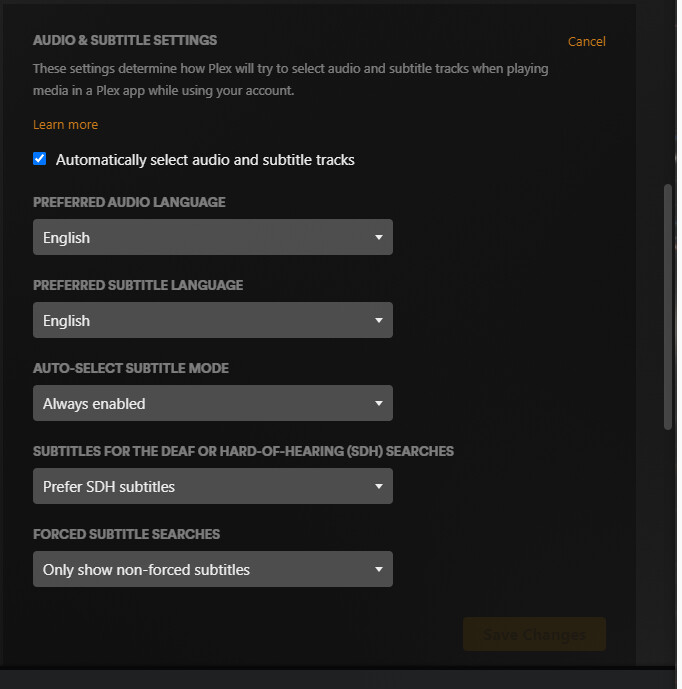Open the Learn more link
Viewport: 682px width, 689px height.
pyautogui.click(x=65, y=125)
